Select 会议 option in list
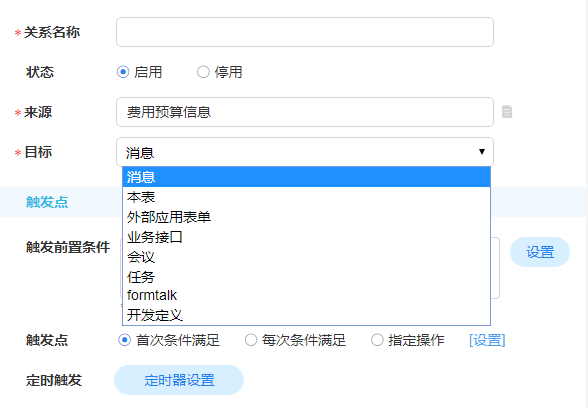 click(x=306, y=256)
